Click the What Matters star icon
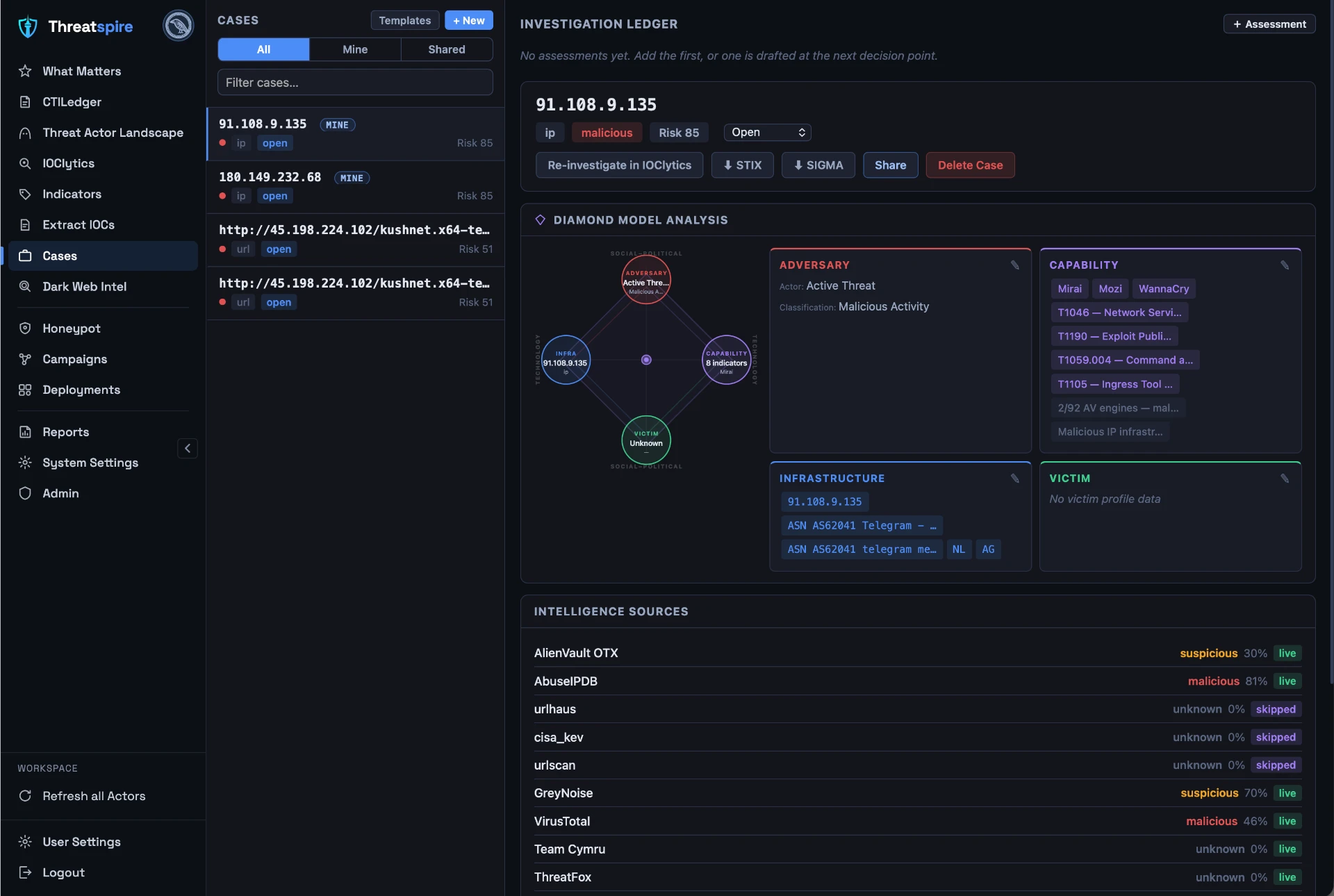Screen dimensions: 1334x896 (25, 71)
